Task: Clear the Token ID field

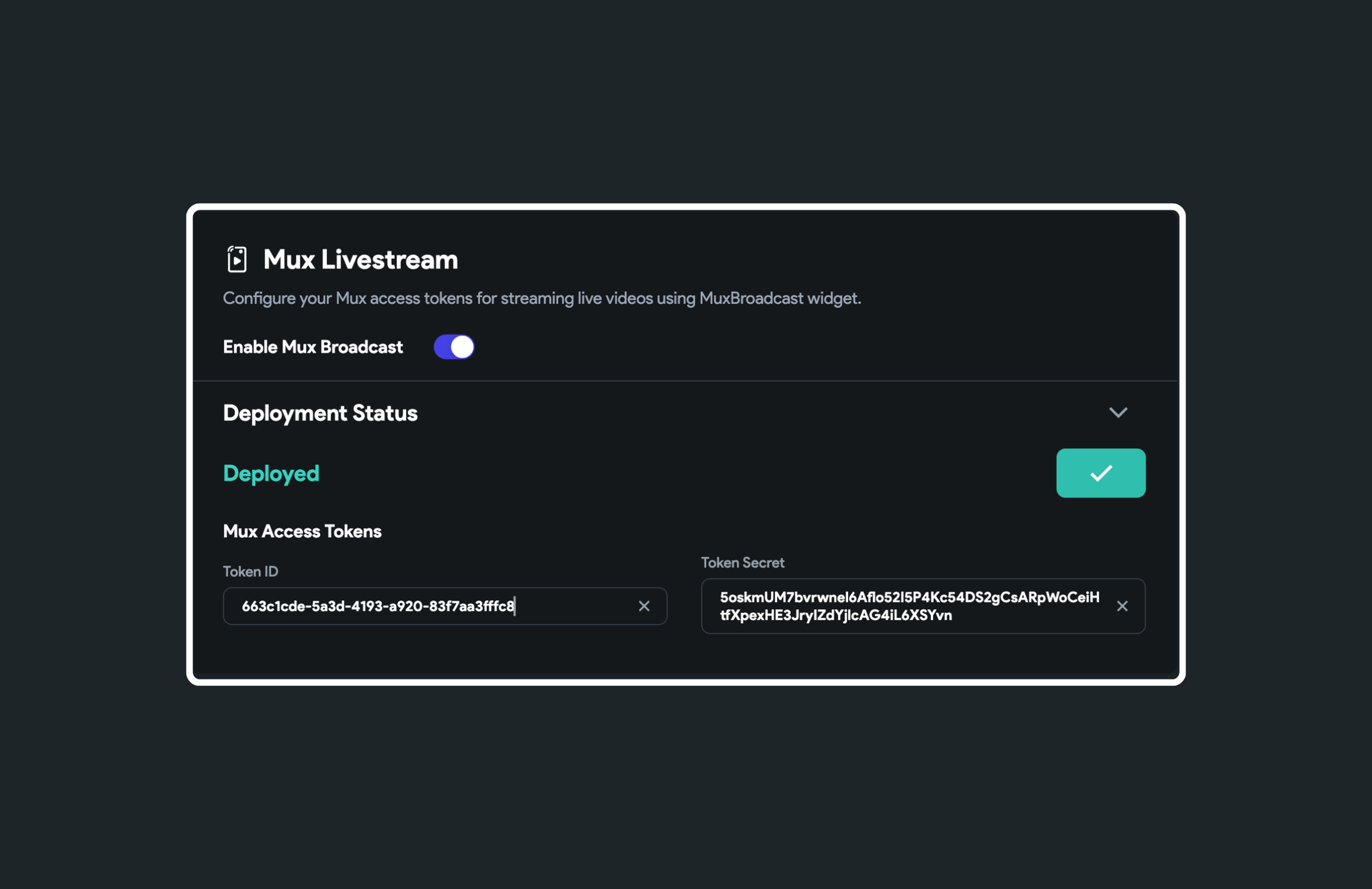Action: 644,606
